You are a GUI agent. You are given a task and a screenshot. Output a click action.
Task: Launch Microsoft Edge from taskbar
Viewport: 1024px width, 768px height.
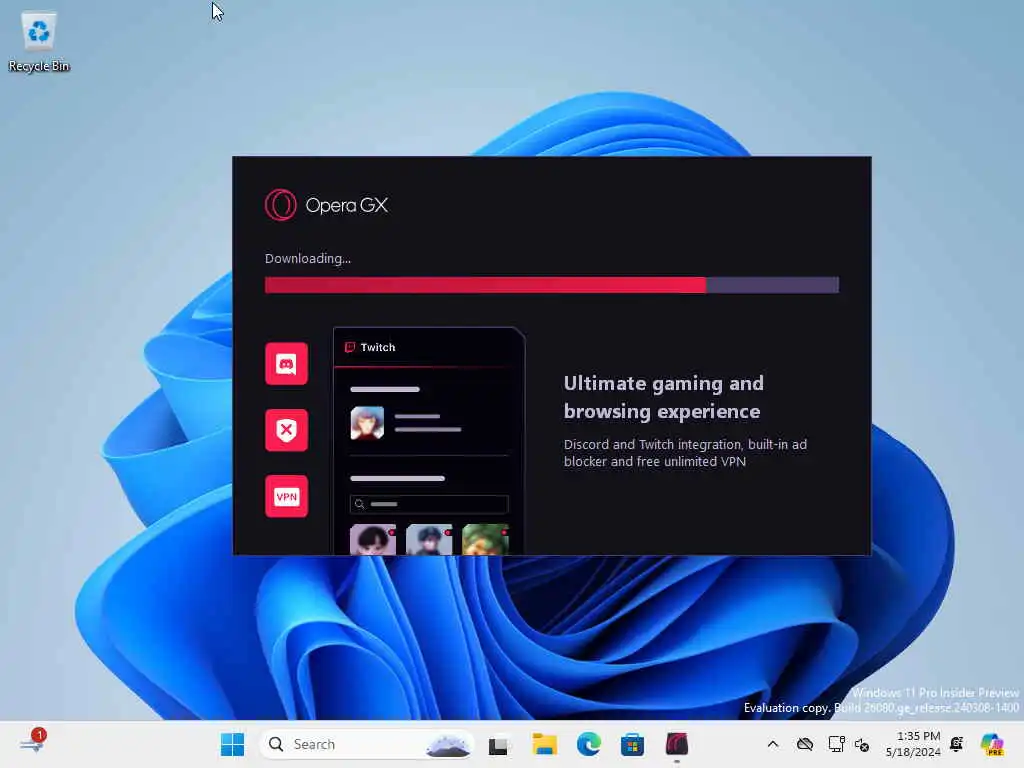[588, 744]
